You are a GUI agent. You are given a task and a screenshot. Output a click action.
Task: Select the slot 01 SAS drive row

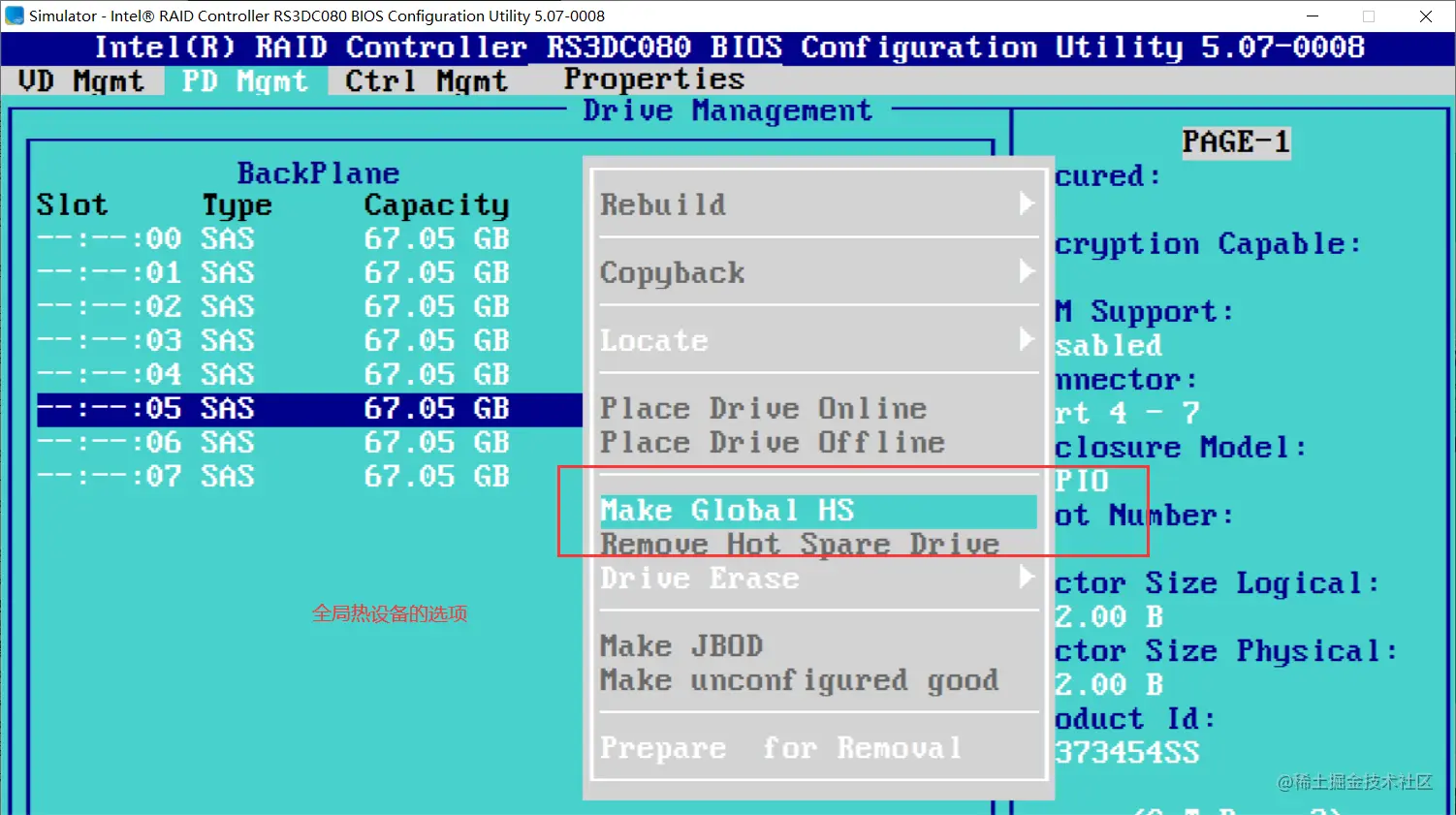pos(273,272)
